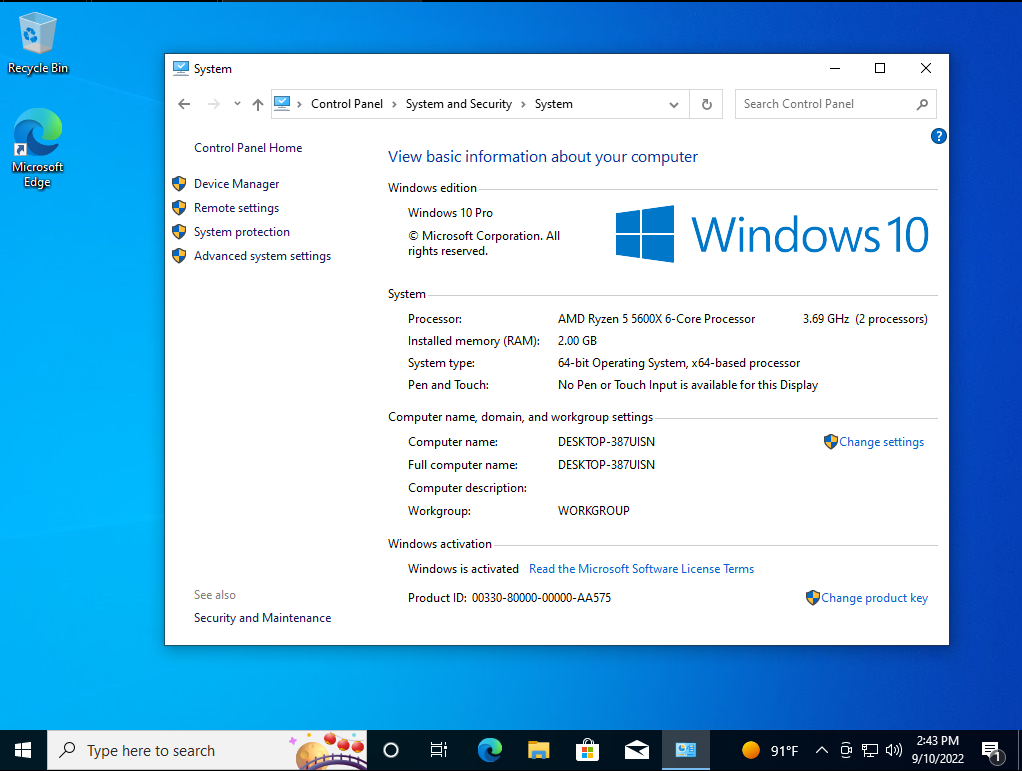Click the Windows 10 Pro edition text
Viewport: 1022px width, 771px height.
(x=450, y=213)
